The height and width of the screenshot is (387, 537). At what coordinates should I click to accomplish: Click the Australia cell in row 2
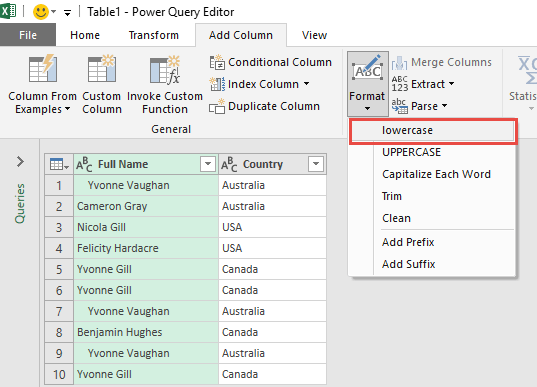pyautogui.click(x=272, y=206)
